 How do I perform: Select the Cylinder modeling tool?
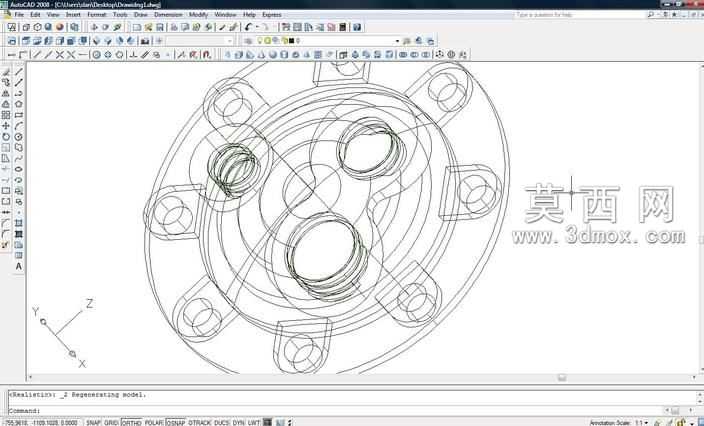tap(284, 55)
